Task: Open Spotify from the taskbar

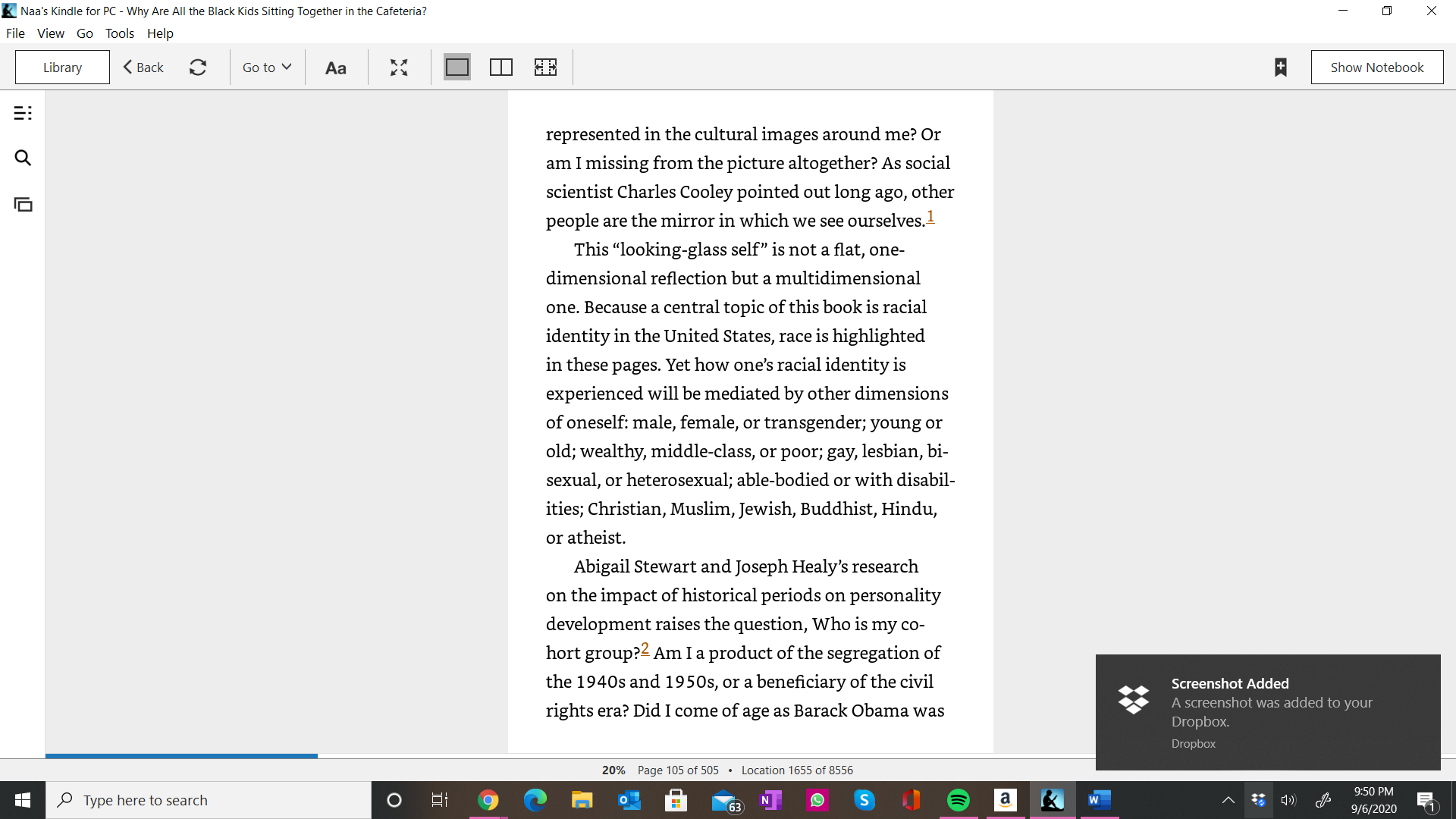Action: pyautogui.click(x=959, y=800)
